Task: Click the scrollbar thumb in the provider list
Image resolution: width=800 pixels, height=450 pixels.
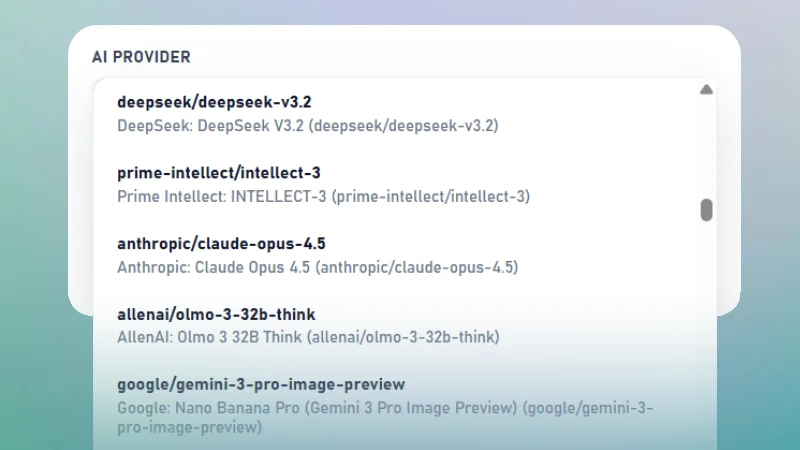Action: click(706, 210)
